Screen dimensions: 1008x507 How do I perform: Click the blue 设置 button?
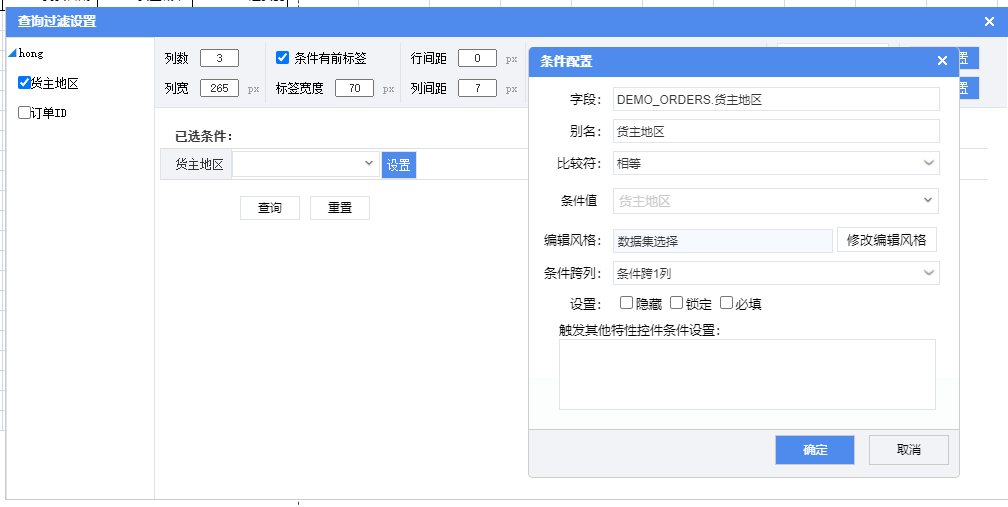tap(399, 165)
